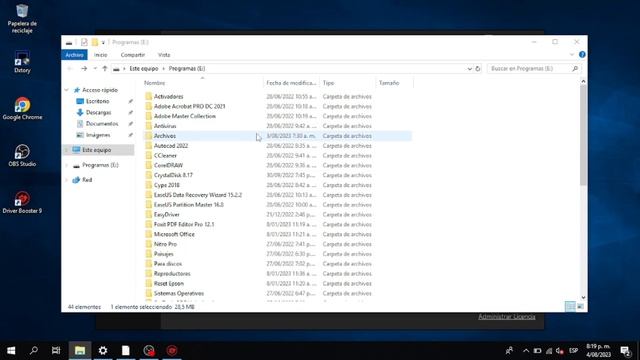The width and height of the screenshot is (640, 360).
Task: Open Explorer help question mark icon
Action: click(582, 54)
